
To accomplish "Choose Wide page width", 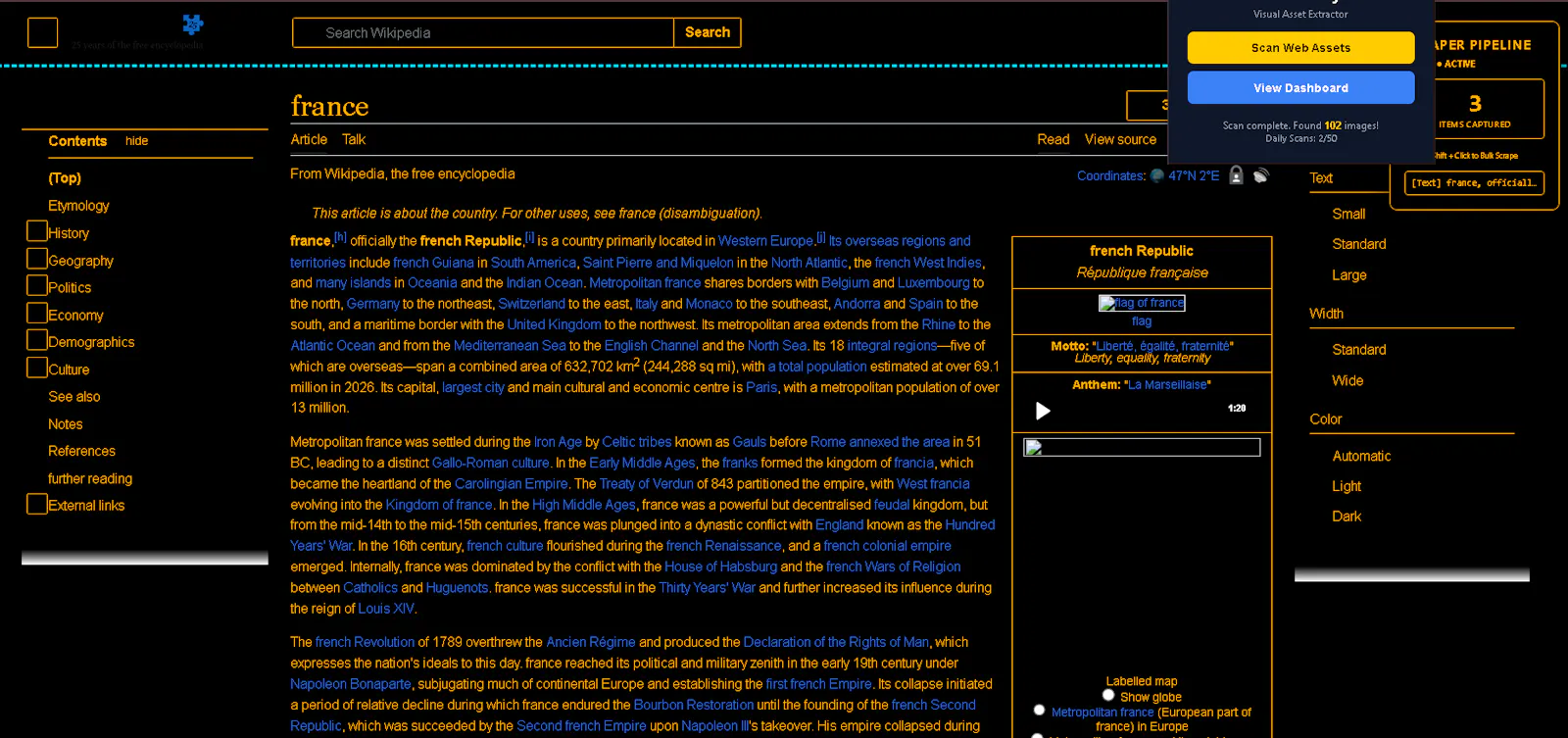I will pos(1347,381).
